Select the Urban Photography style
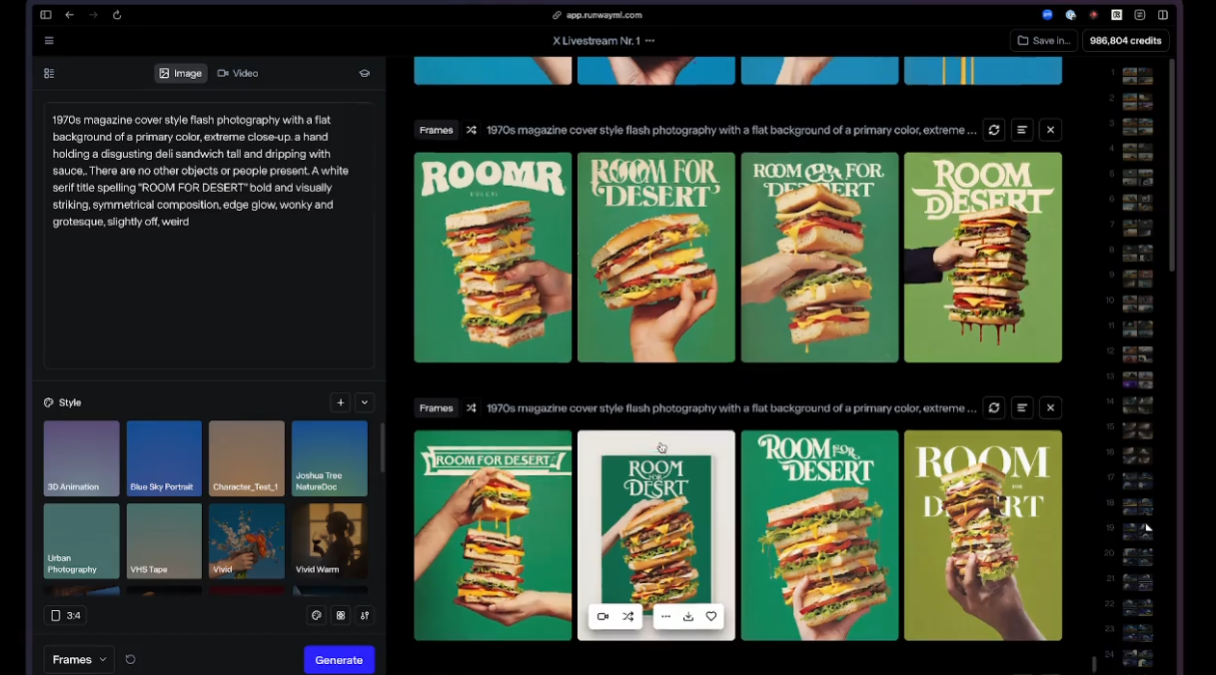The image size is (1216, 675). [x=81, y=541]
